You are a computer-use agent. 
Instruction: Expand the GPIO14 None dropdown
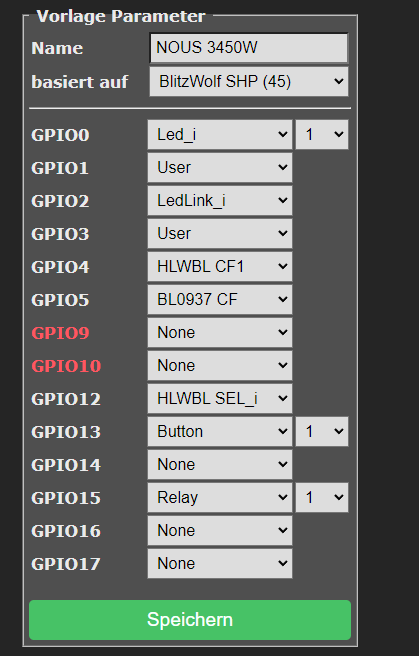click(220, 465)
